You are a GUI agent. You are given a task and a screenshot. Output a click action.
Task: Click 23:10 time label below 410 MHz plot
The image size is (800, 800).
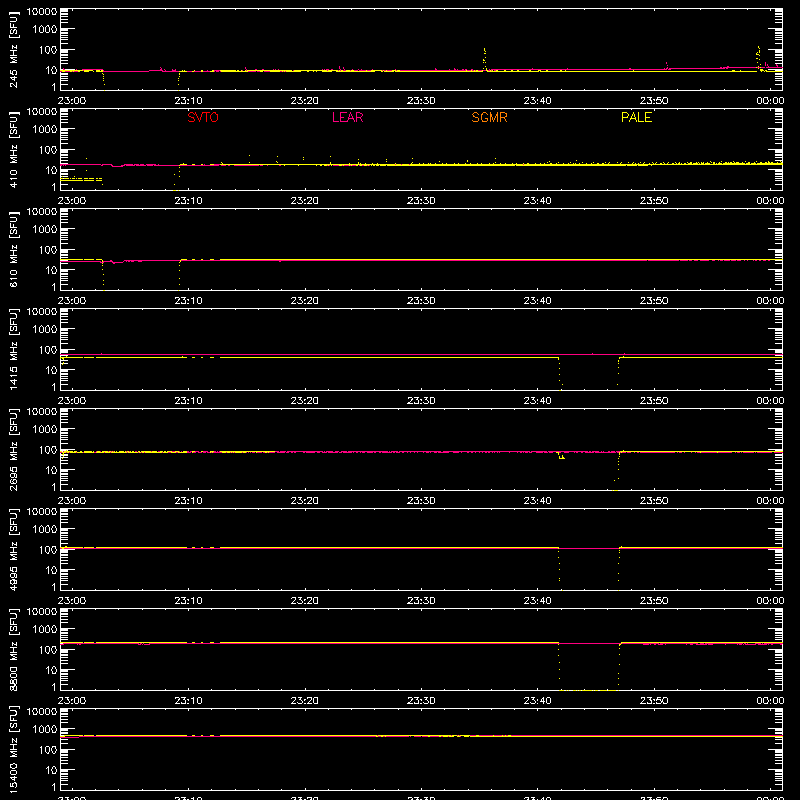[x=188, y=201]
